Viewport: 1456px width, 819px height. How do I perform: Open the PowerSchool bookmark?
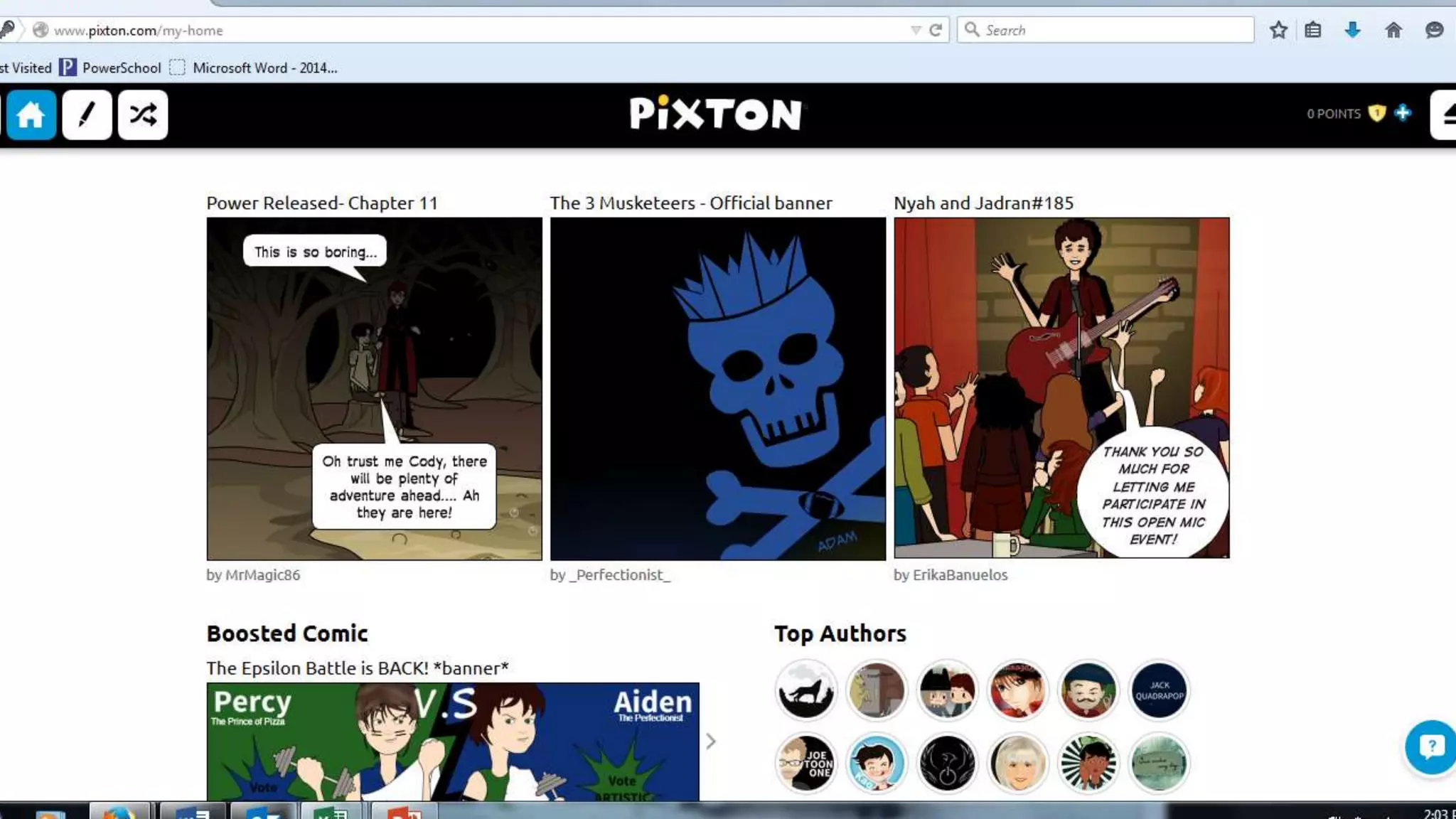pos(121,68)
